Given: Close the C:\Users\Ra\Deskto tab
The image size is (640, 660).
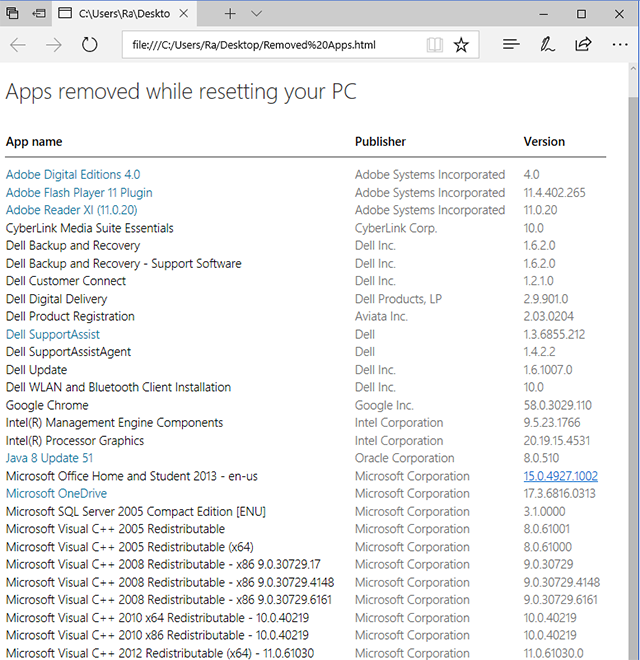Looking at the screenshot, I should [184, 13].
